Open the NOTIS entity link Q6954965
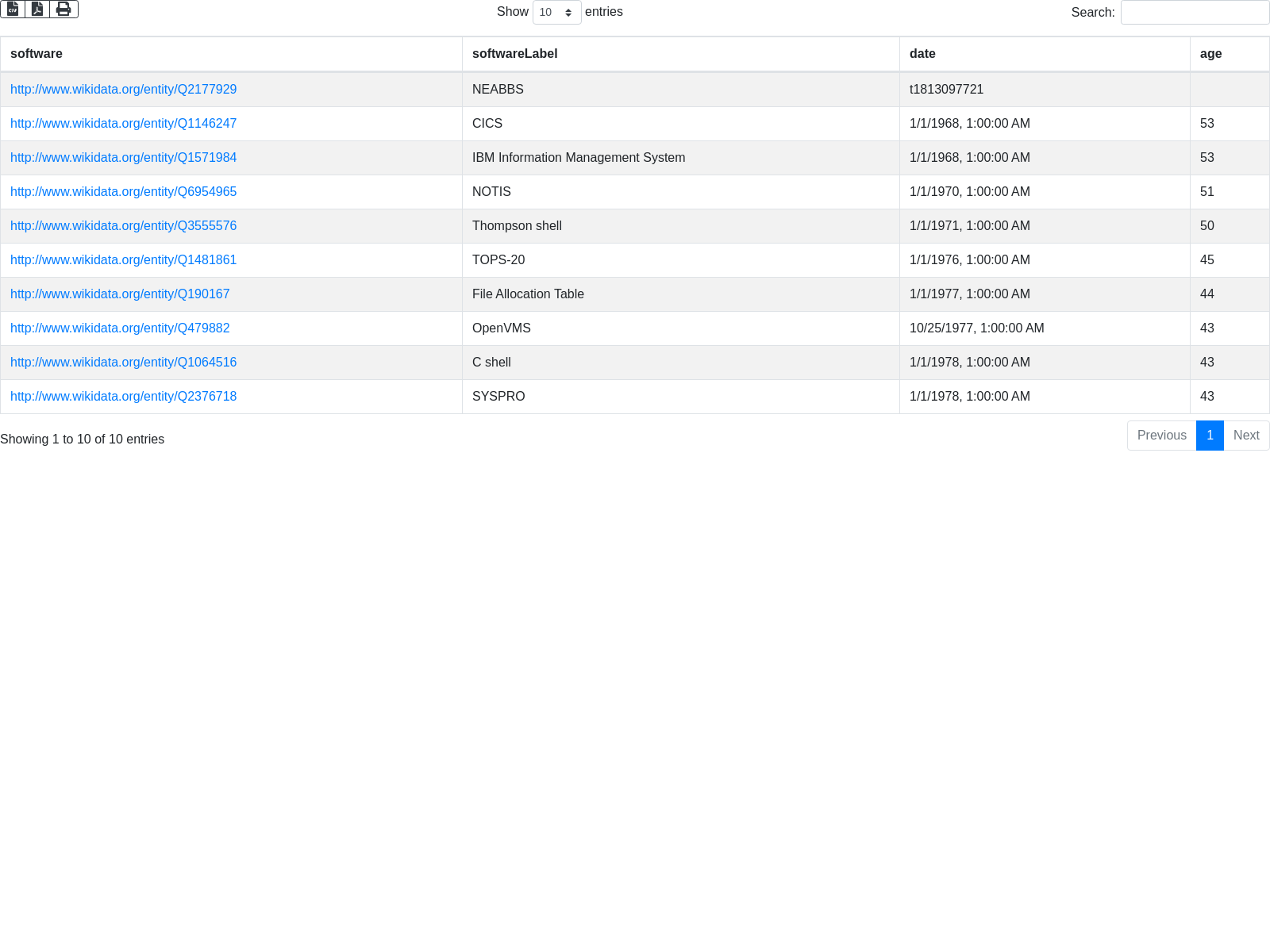 123,192
